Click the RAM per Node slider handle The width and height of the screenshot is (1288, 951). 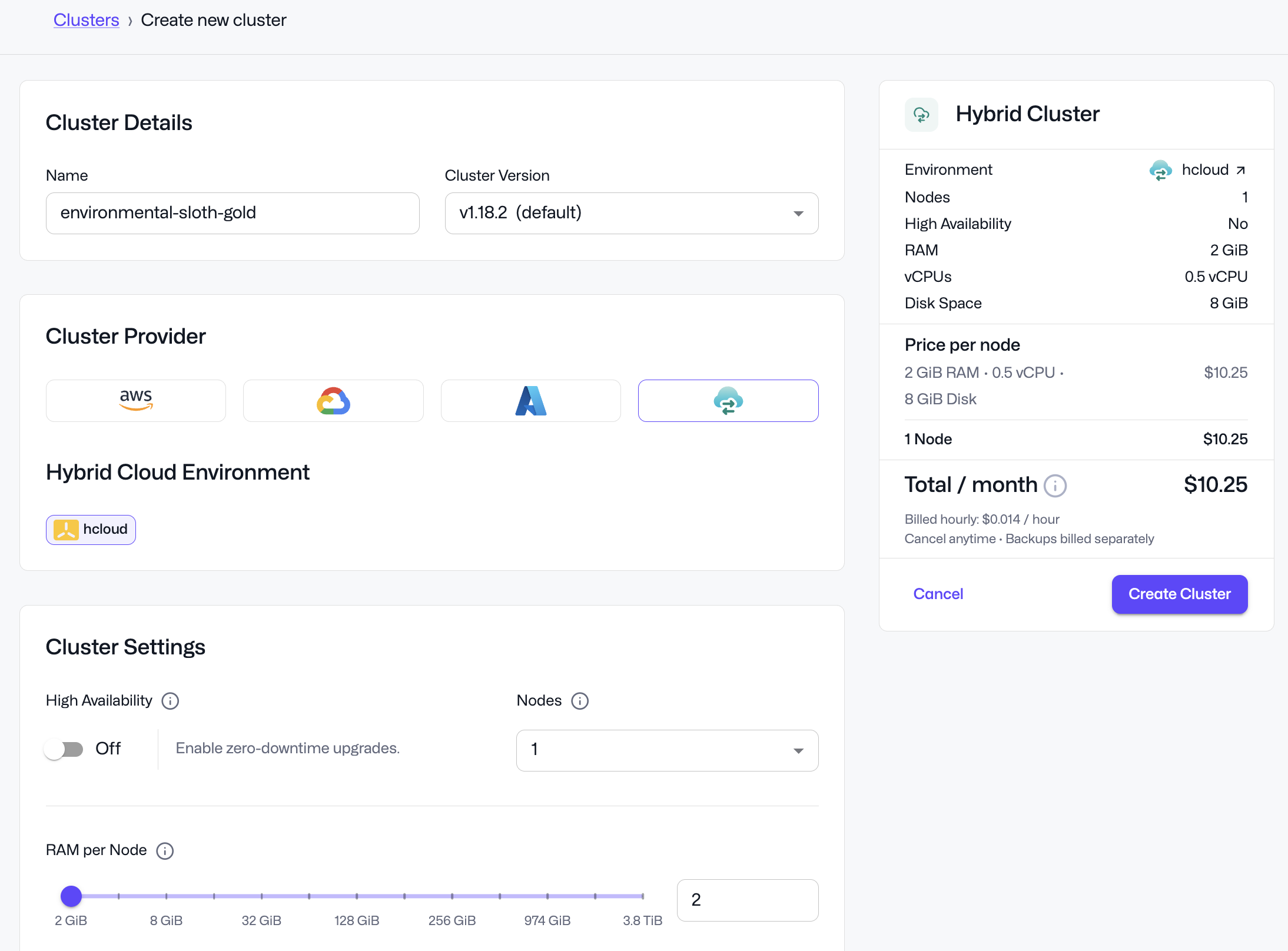[x=71, y=896]
